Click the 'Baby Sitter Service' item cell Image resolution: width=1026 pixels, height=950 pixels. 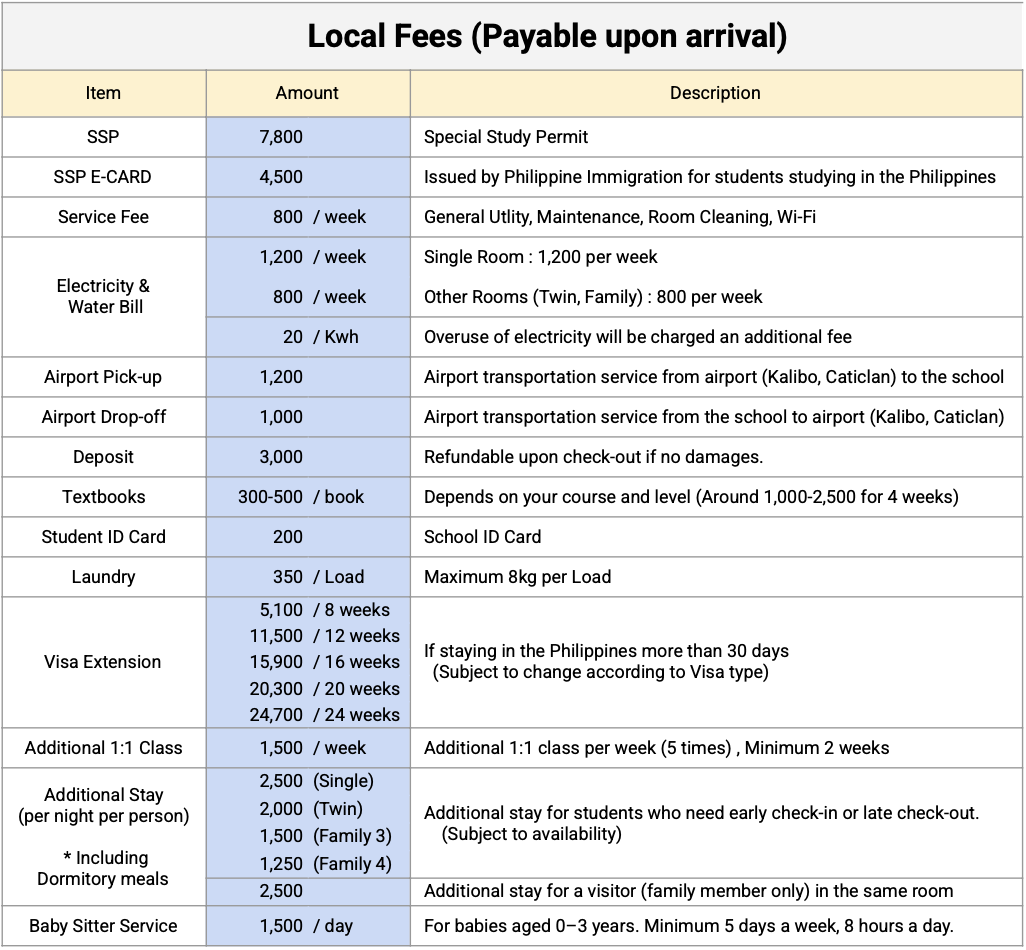coord(103,926)
